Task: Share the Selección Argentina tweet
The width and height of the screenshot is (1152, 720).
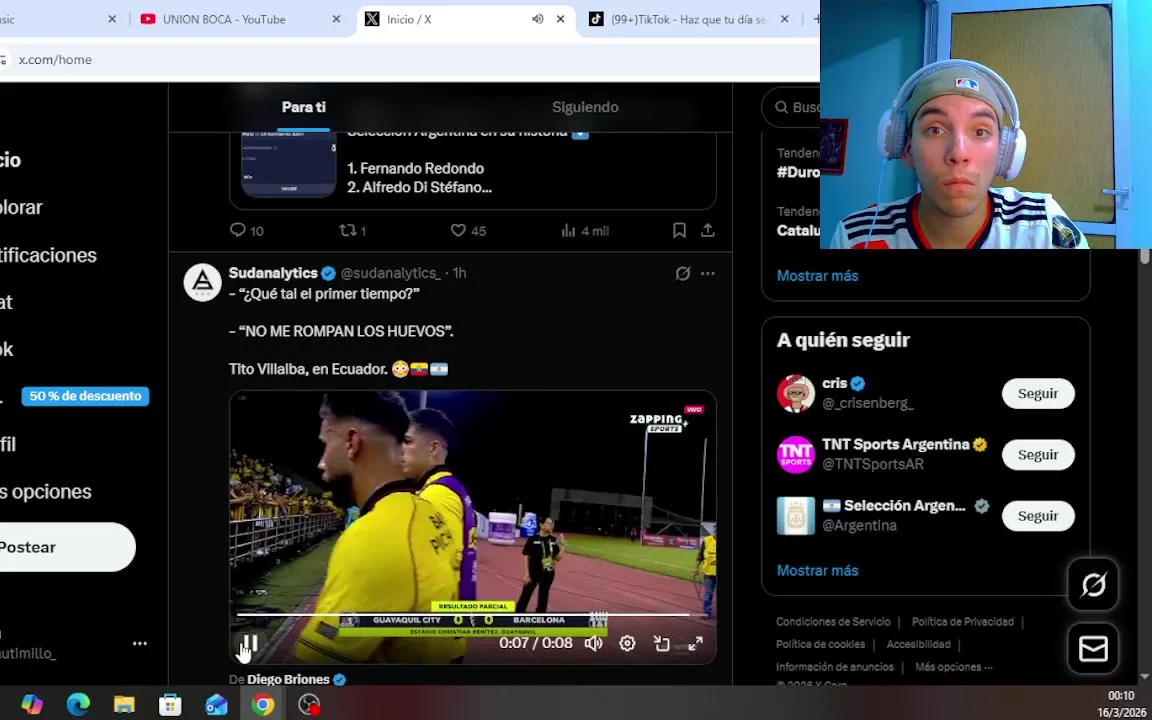Action: pyautogui.click(x=708, y=231)
